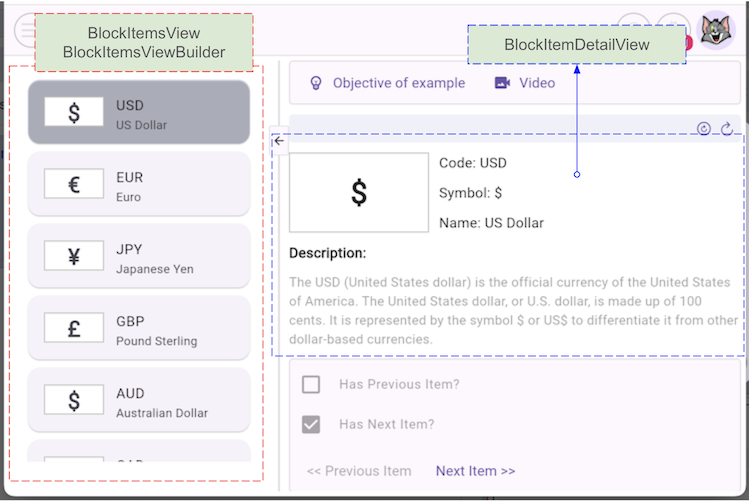
Task: Toggle the Has Previous Item checkbox
Action: [311, 384]
